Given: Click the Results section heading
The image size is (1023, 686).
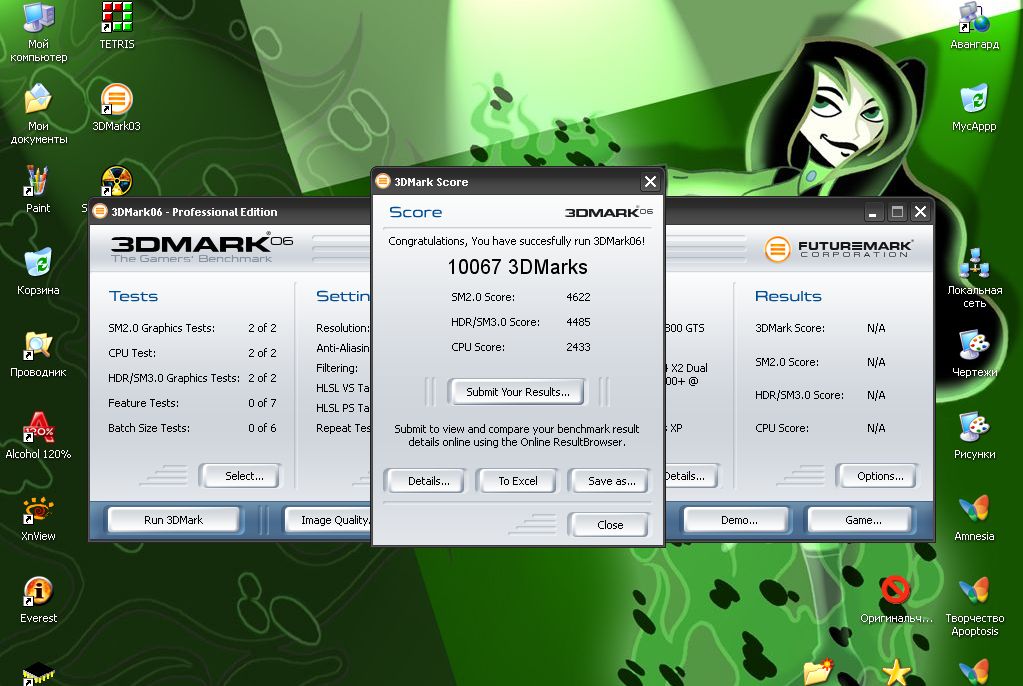Looking at the screenshot, I should 787,296.
